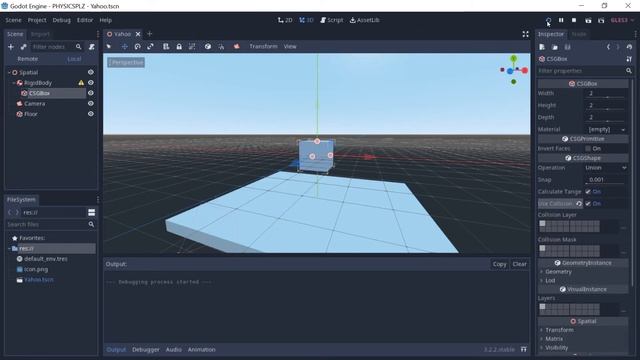Toggle visibility of Spatial node
The height and width of the screenshot is (360, 640).
click(91, 72)
